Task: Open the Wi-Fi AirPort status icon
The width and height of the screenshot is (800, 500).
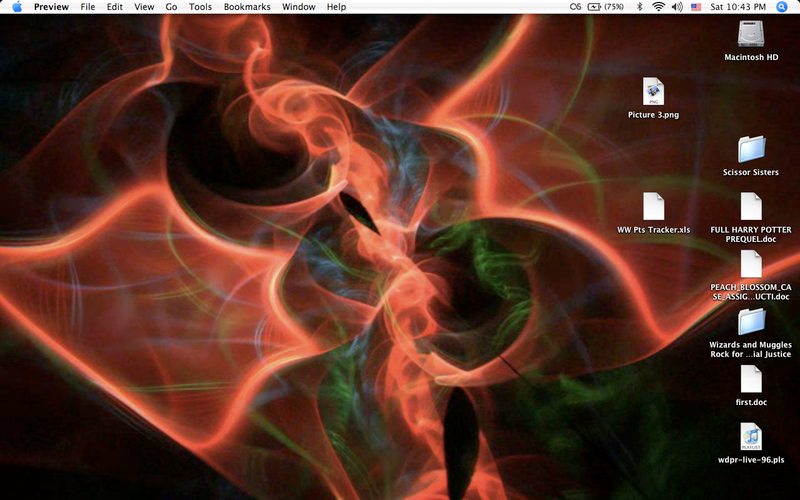Action: [x=659, y=7]
